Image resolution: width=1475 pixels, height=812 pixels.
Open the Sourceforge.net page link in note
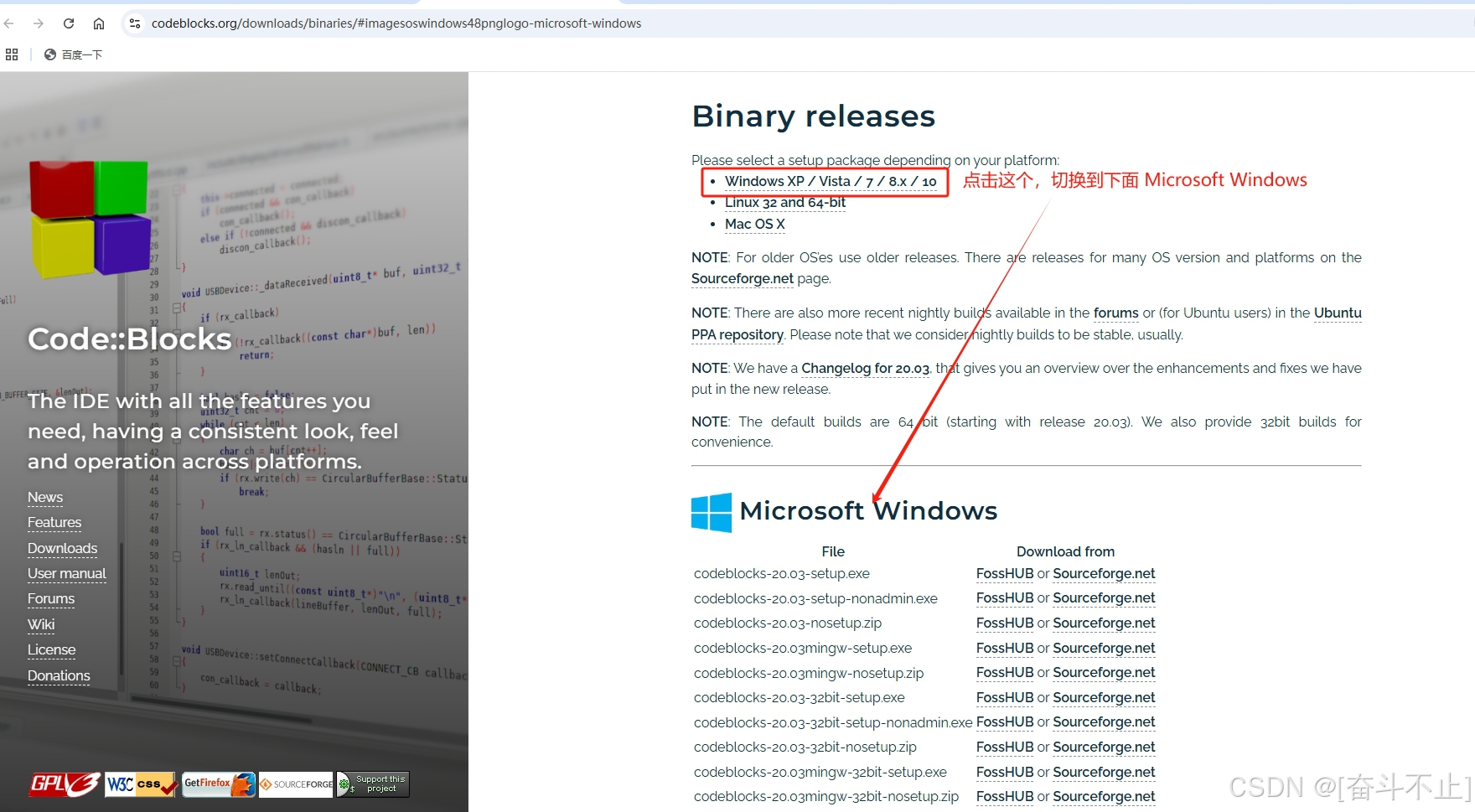(743, 278)
